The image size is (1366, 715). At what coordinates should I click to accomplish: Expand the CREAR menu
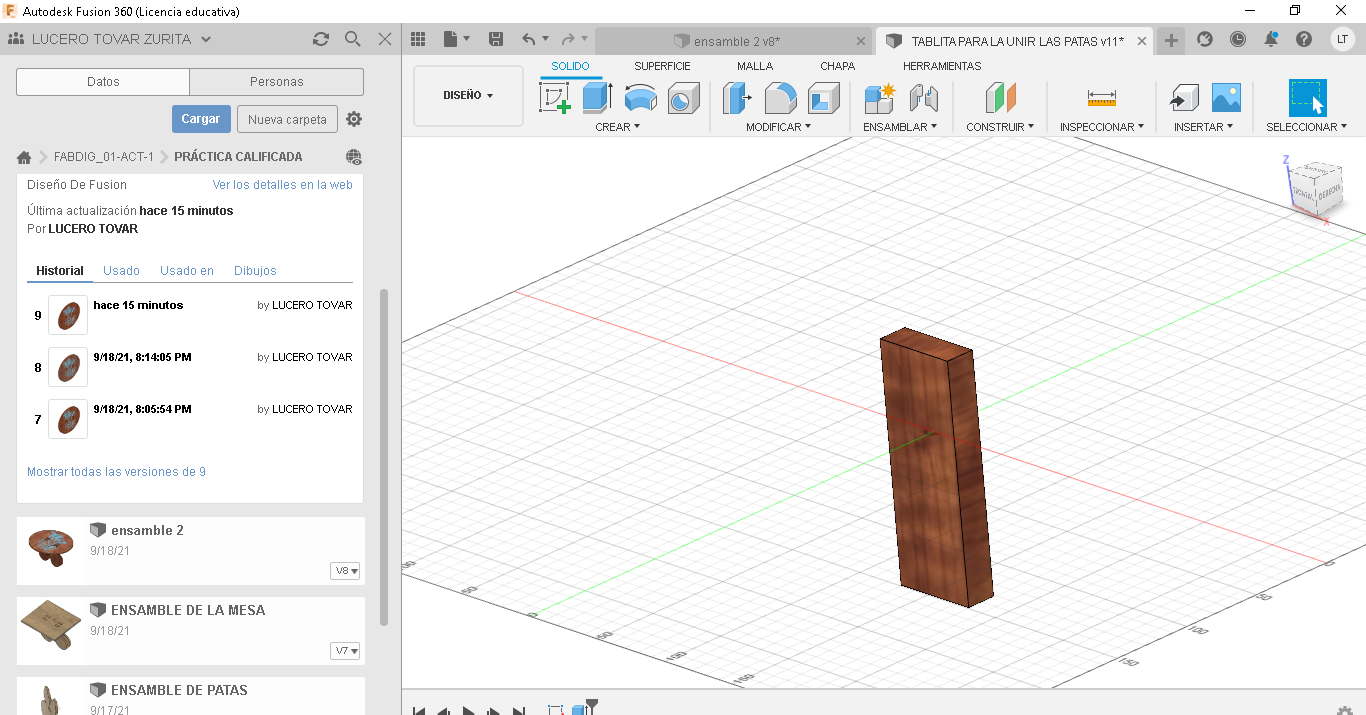pyautogui.click(x=617, y=127)
